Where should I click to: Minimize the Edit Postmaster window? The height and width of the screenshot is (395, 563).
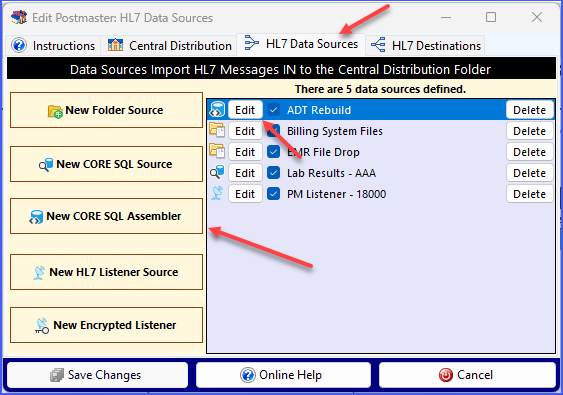pyautogui.click(x=446, y=17)
